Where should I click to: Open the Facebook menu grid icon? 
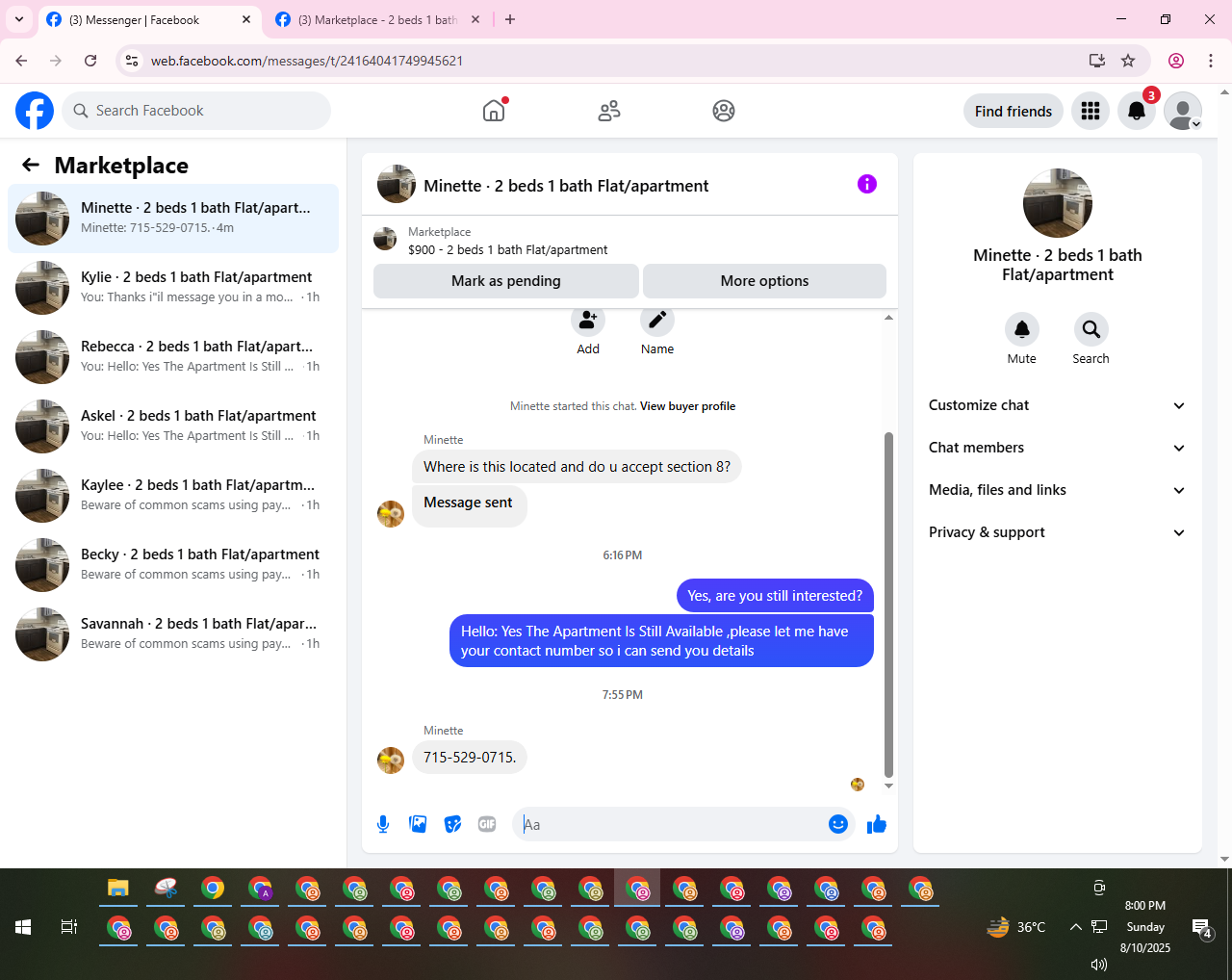1091,111
